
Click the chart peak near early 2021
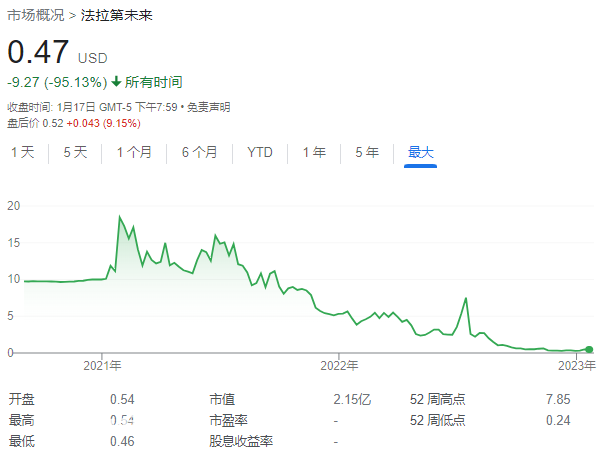click(119, 217)
